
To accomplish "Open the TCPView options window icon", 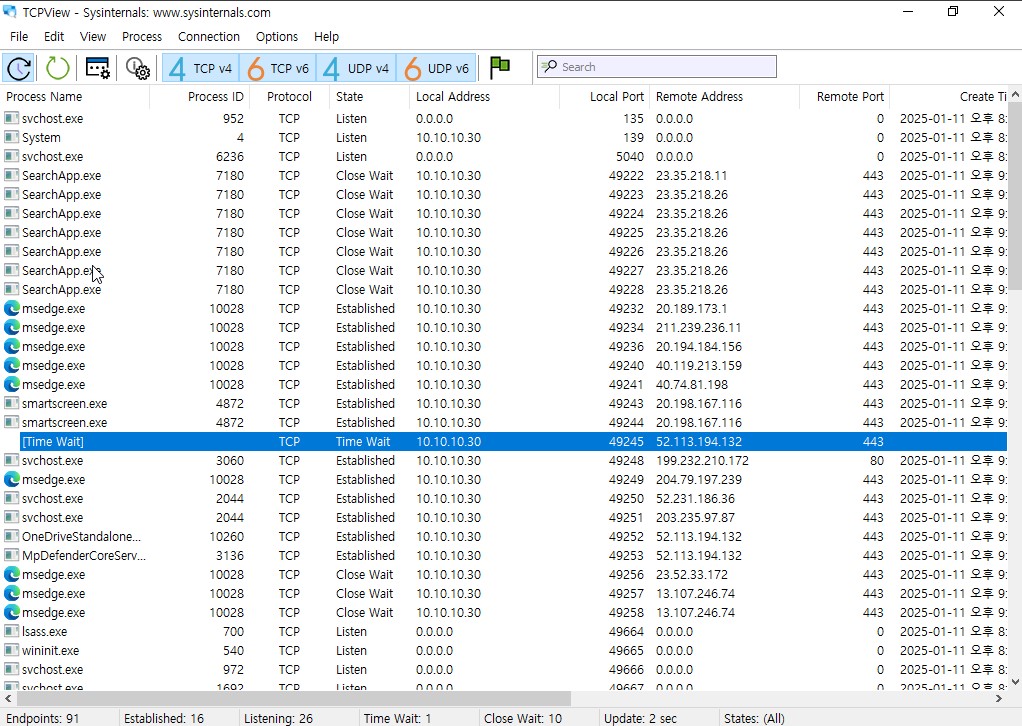I will tap(98, 68).
